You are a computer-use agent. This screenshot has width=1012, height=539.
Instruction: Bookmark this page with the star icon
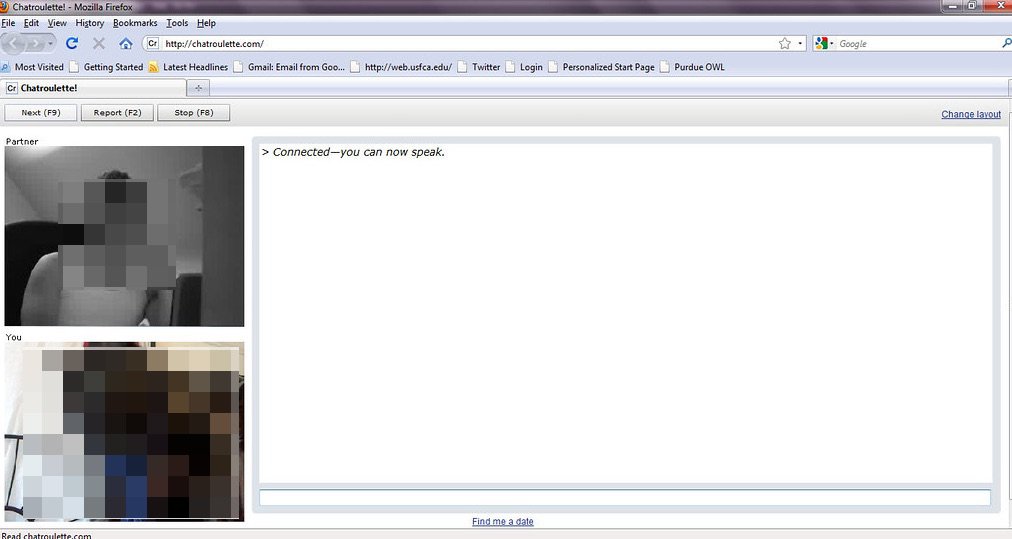(x=785, y=43)
